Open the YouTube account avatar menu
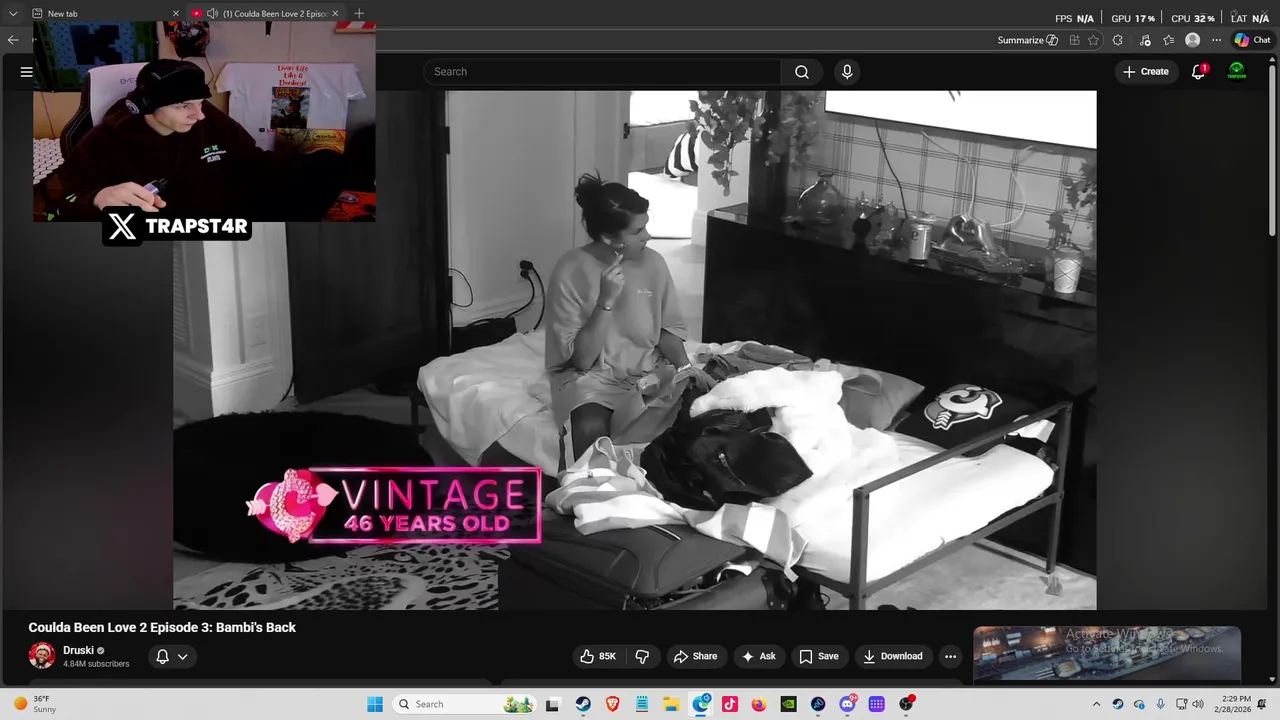Image resolution: width=1280 pixels, height=720 pixels. coord(1237,72)
